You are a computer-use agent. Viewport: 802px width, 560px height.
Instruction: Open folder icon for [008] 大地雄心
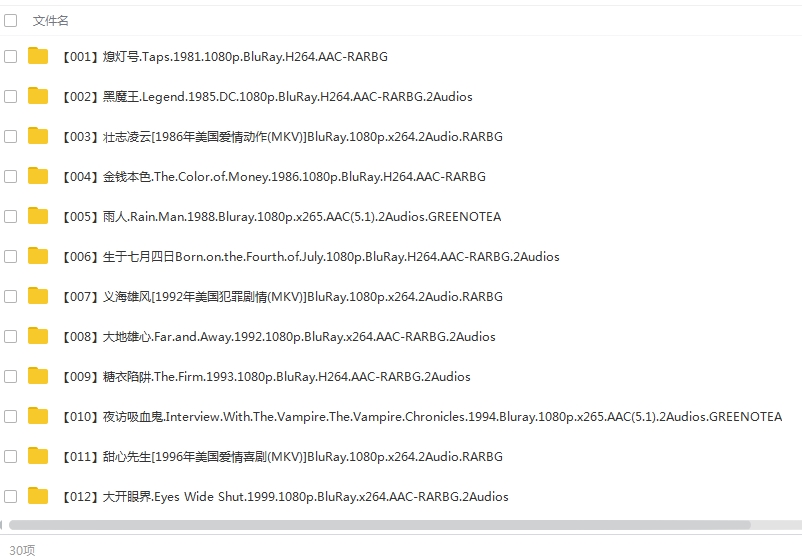(38, 336)
